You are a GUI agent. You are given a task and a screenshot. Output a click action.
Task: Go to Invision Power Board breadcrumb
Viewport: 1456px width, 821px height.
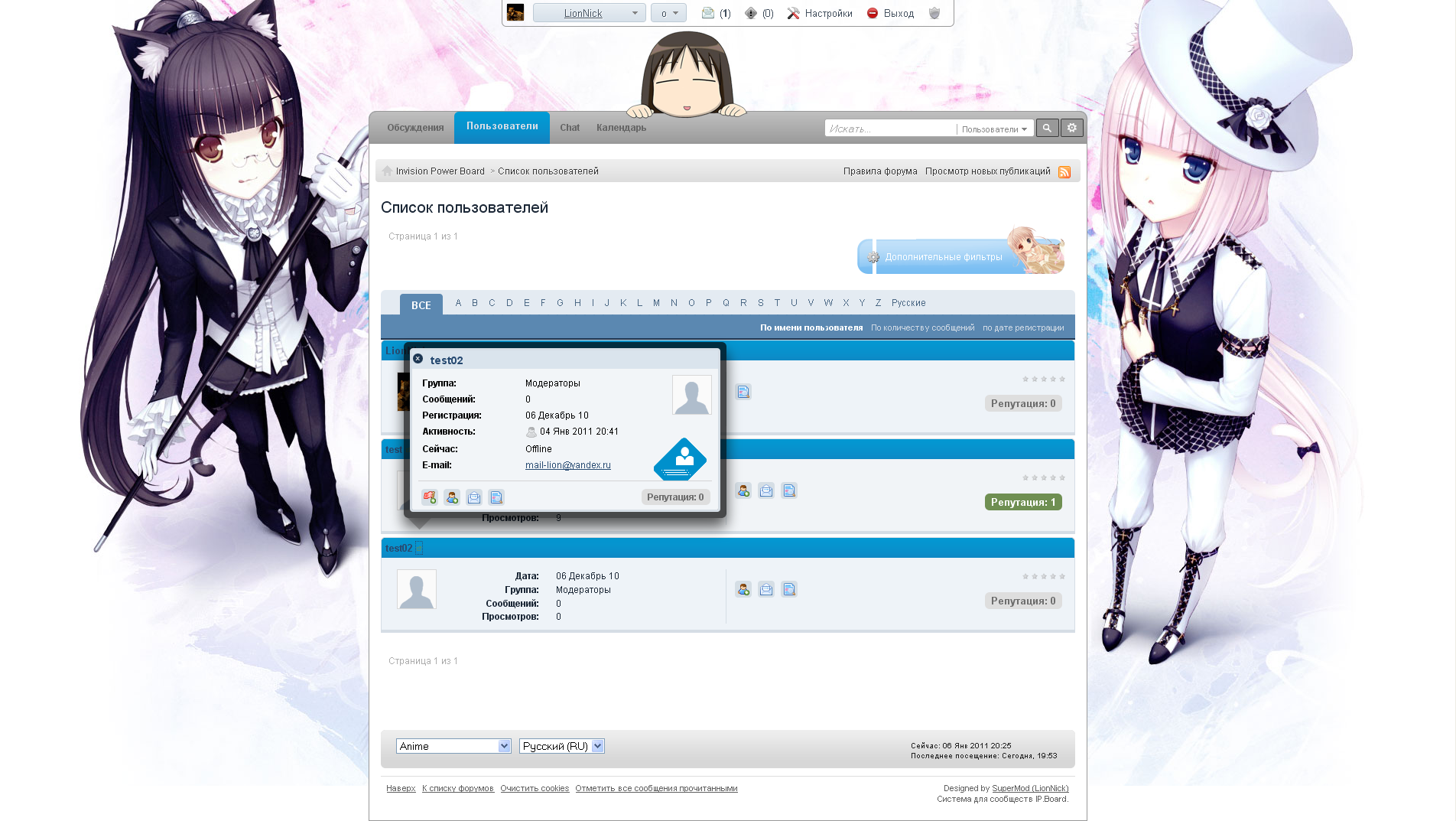click(440, 171)
